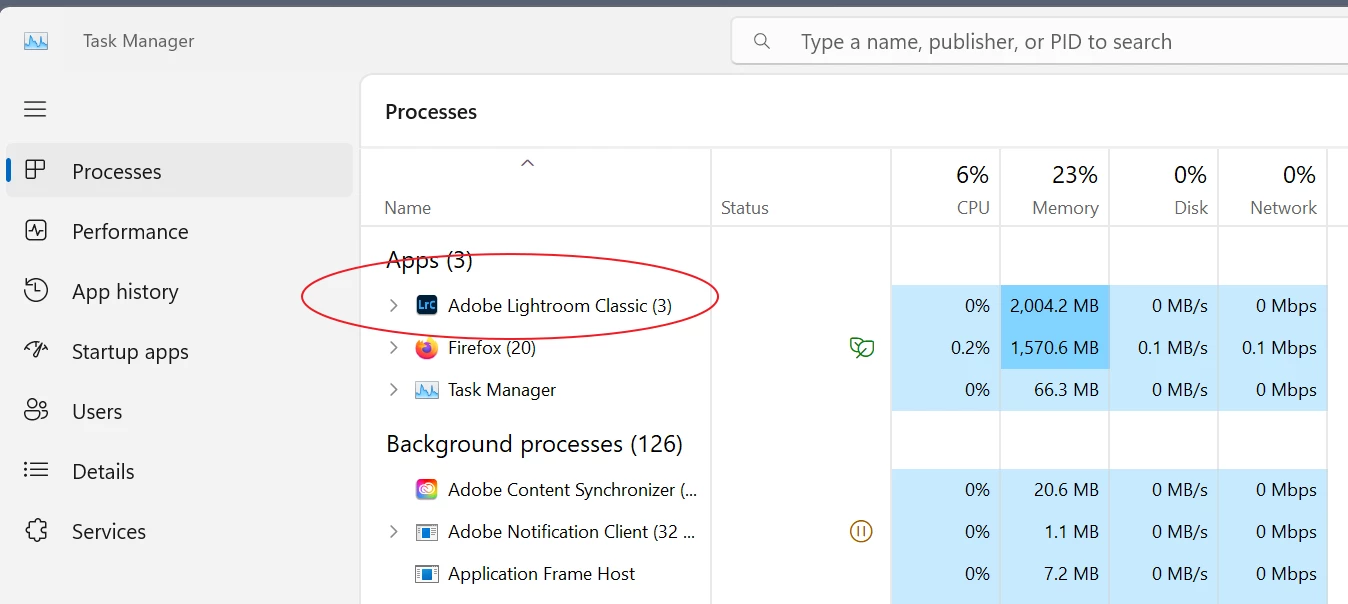Click the 2,004.2 MB memory cell
The height and width of the screenshot is (604, 1348).
tap(1055, 306)
